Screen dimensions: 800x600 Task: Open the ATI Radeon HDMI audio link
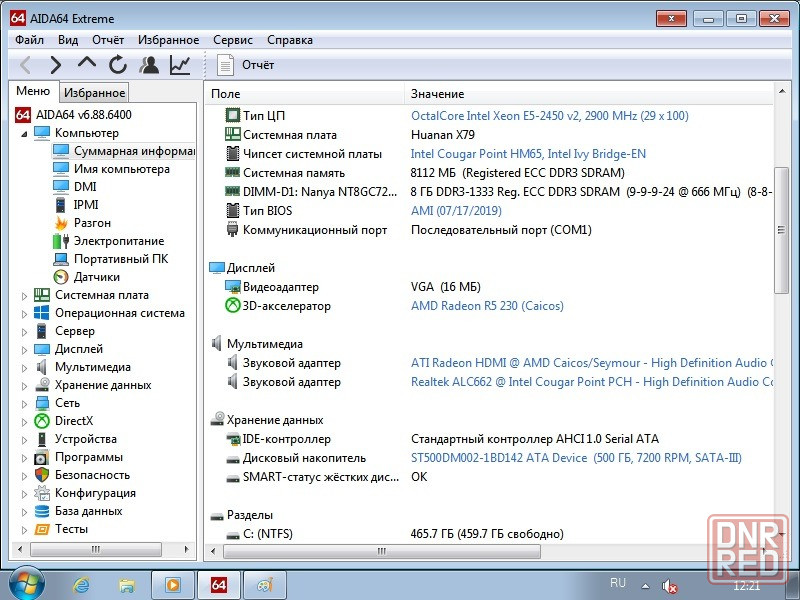coord(592,363)
